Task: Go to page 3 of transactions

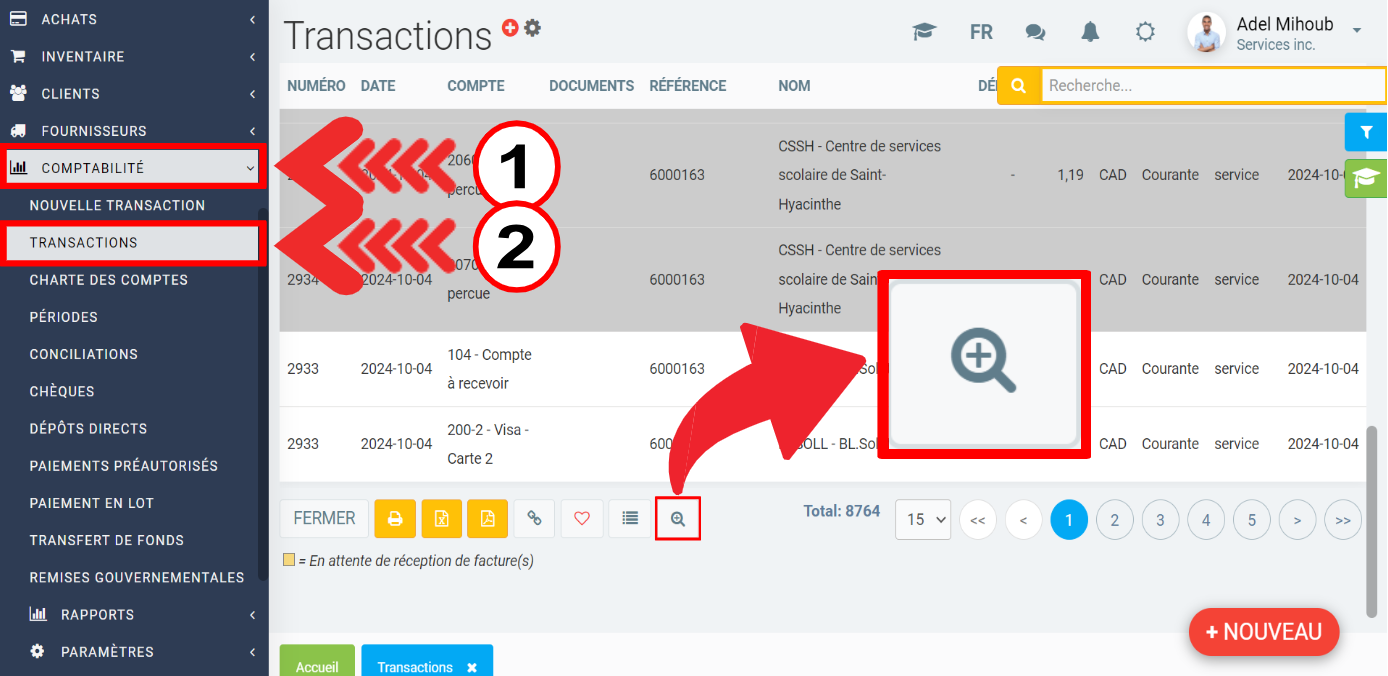Action: pyautogui.click(x=1160, y=520)
